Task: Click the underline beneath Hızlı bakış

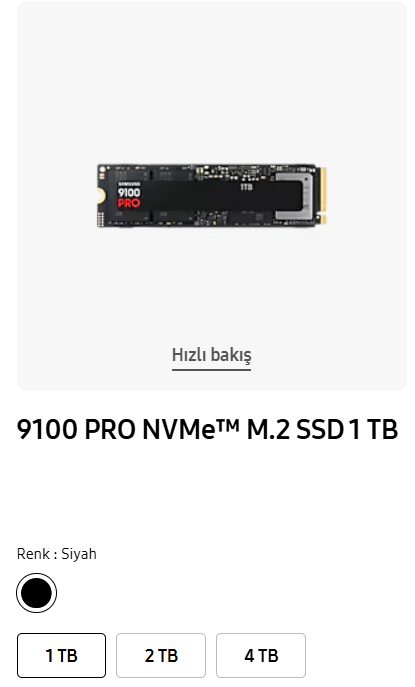Action: tap(211, 370)
